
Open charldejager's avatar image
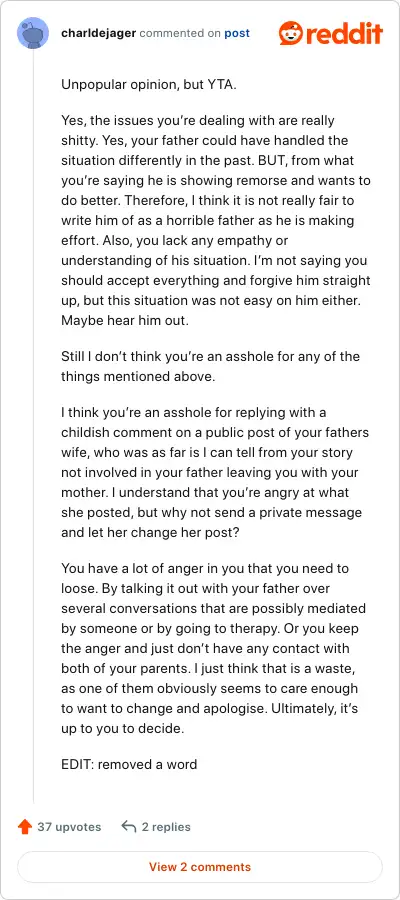(33, 33)
